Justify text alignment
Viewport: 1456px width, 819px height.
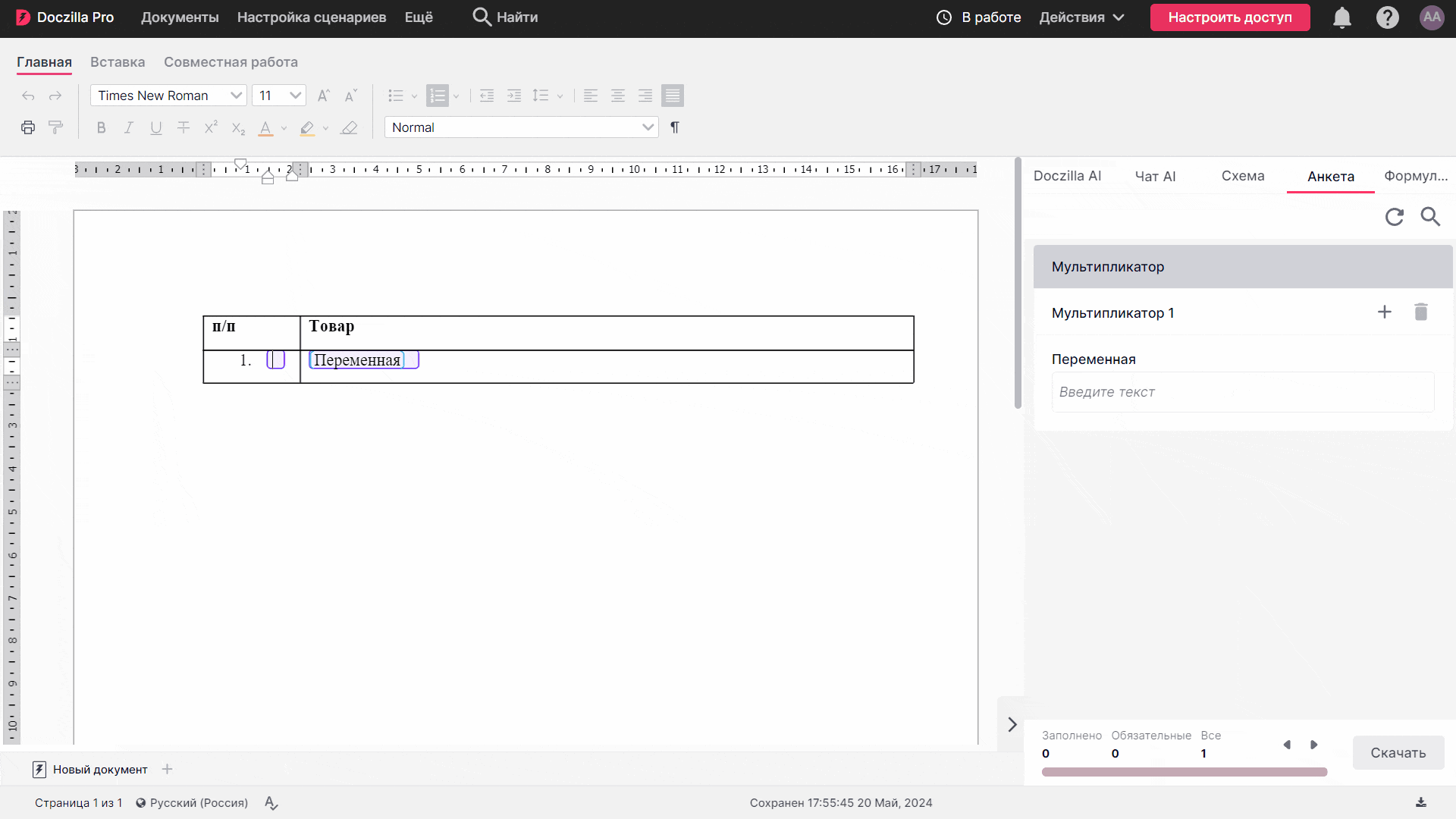673,96
